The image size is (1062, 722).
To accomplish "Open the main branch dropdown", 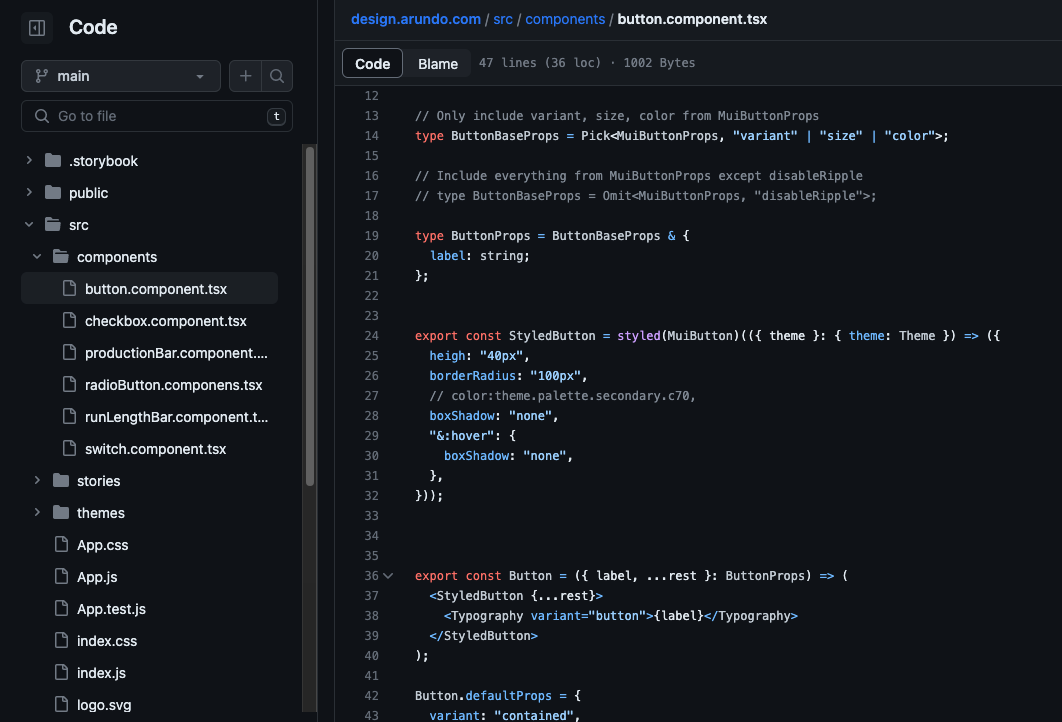I will [121, 76].
